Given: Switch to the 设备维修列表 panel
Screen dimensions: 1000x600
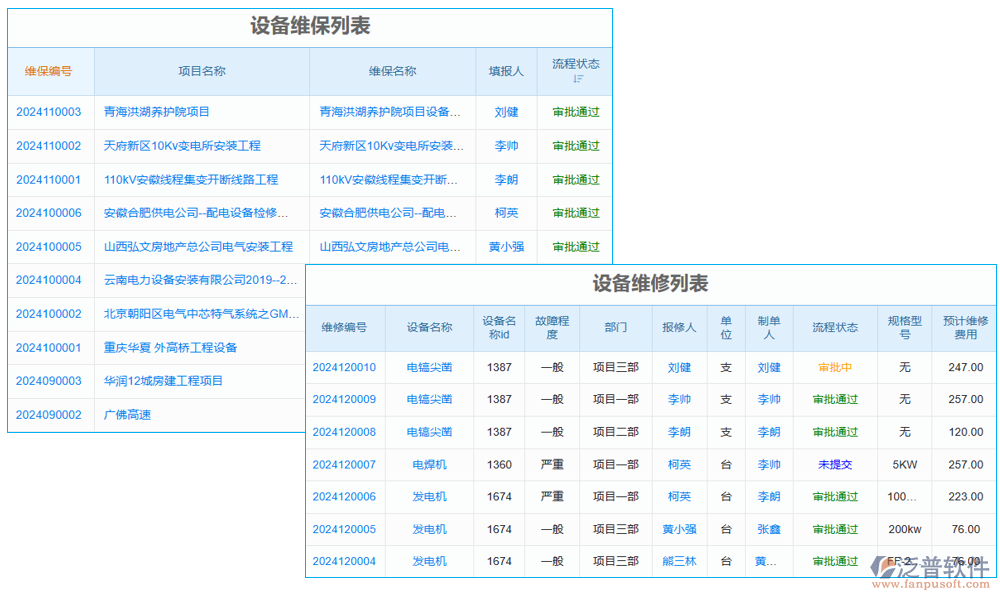Looking at the screenshot, I should click(x=650, y=282).
